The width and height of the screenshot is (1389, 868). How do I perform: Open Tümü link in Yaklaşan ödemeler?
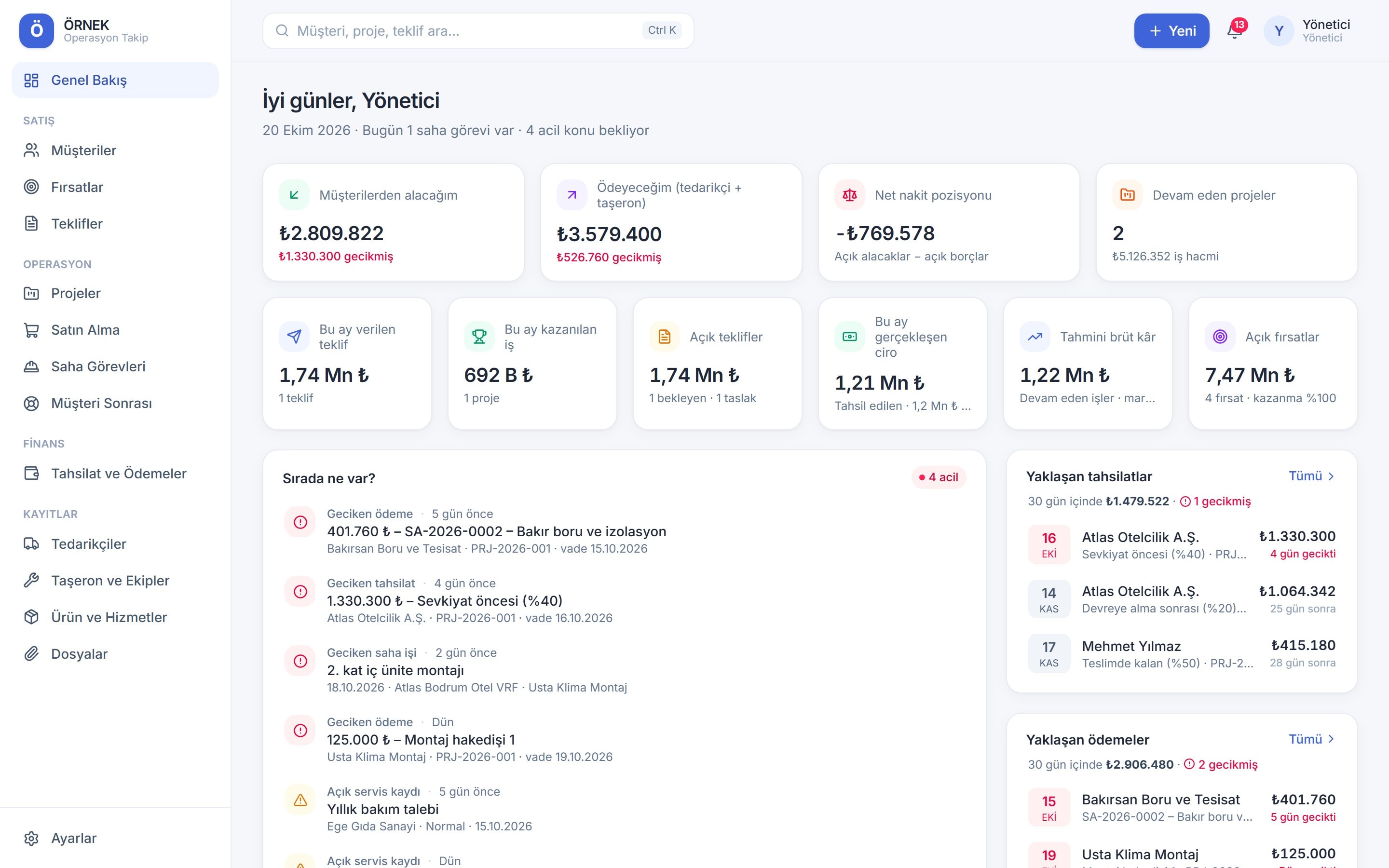pos(1312,739)
